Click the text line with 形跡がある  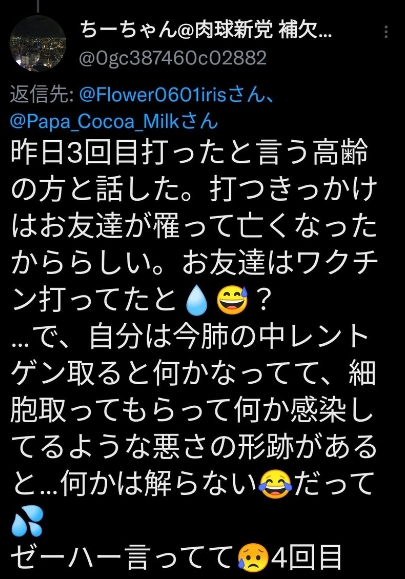195,447
